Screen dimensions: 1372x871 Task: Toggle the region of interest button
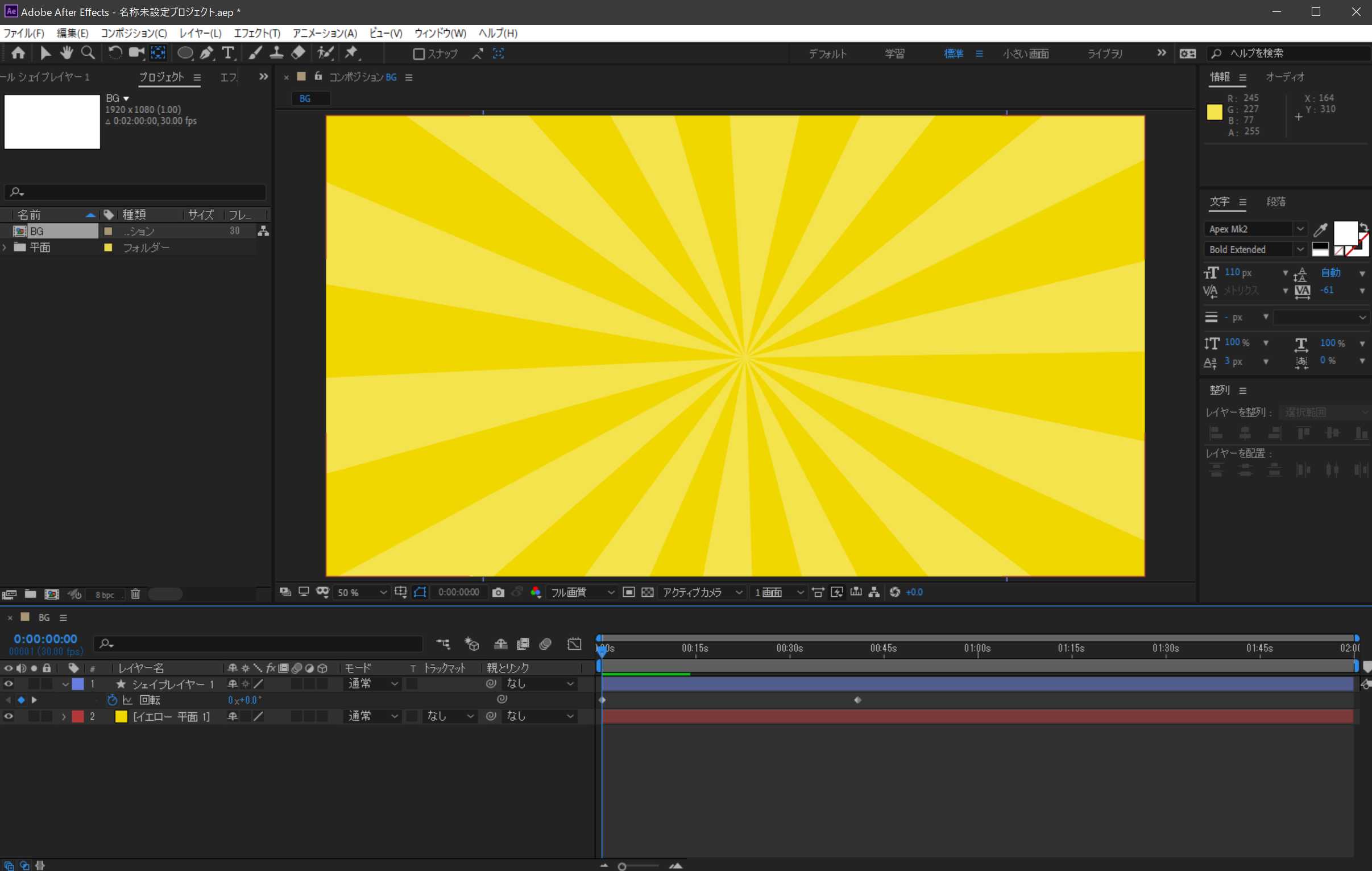click(x=628, y=592)
